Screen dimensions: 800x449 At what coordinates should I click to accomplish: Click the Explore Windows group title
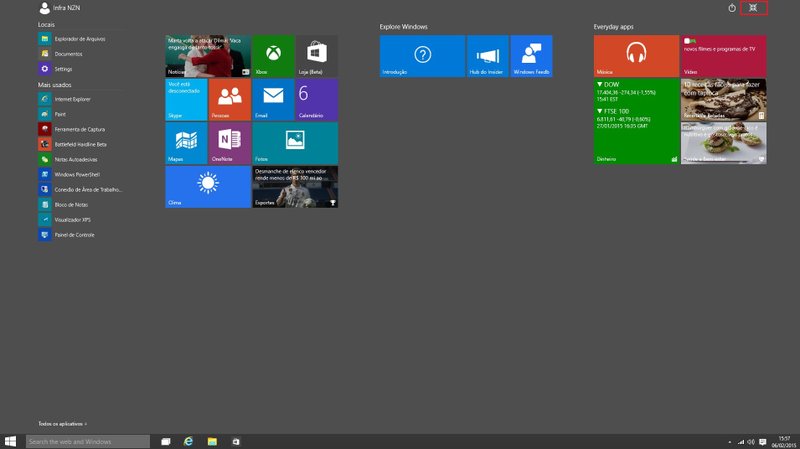pyautogui.click(x=404, y=27)
